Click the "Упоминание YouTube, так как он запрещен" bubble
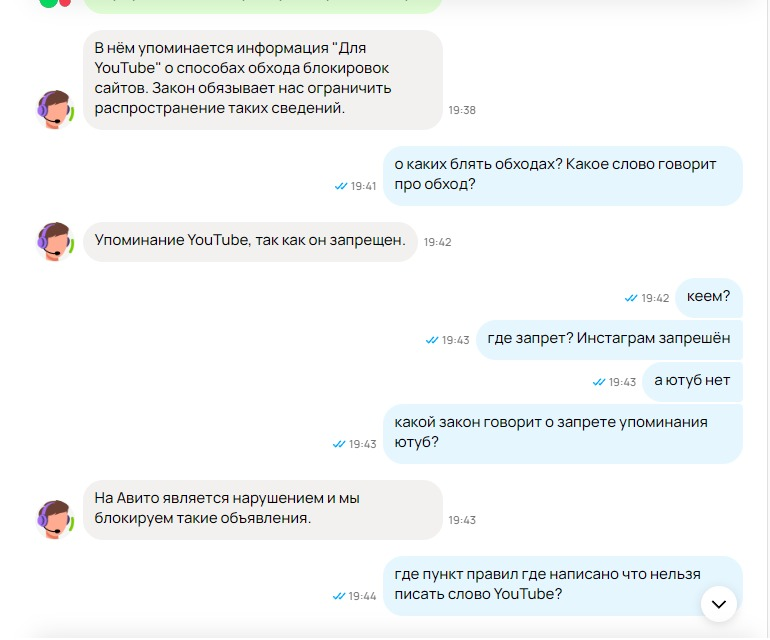The width and height of the screenshot is (770, 640). click(x=249, y=241)
